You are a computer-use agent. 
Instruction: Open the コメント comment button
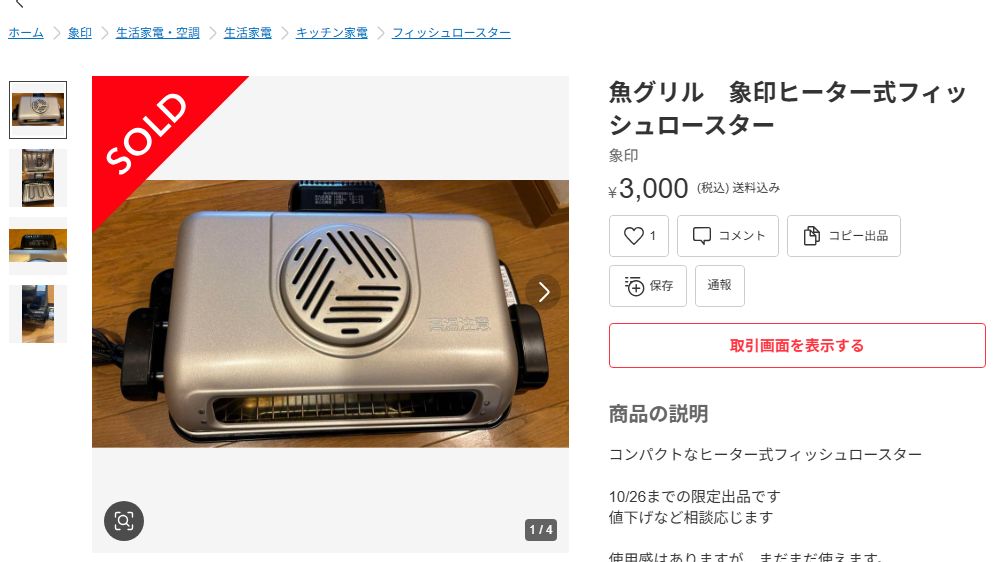click(x=727, y=236)
